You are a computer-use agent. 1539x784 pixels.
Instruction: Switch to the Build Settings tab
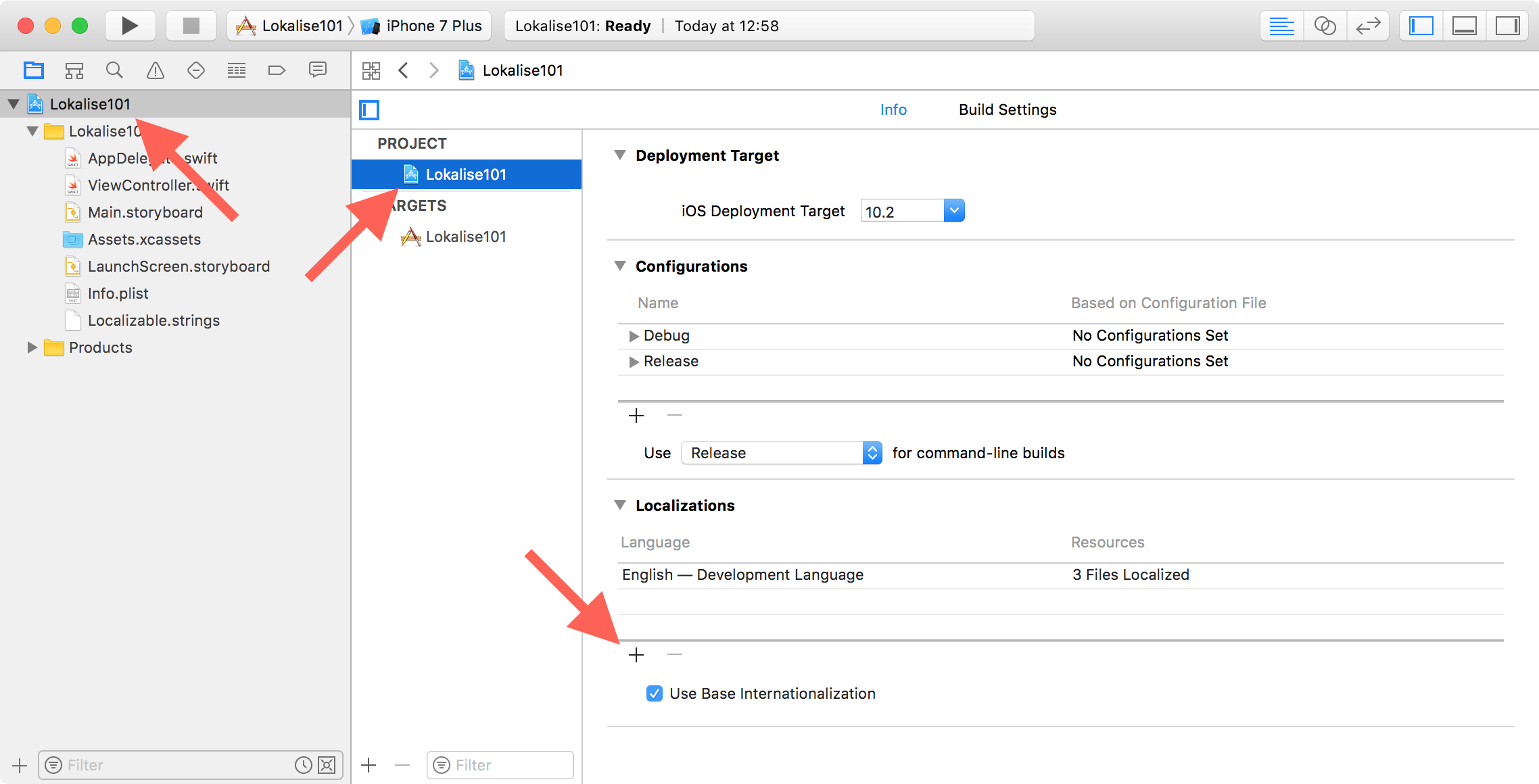click(x=1008, y=109)
